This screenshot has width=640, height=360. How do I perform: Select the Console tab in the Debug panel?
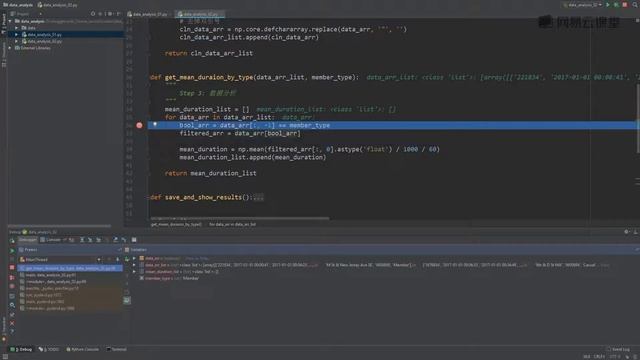click(x=51, y=240)
